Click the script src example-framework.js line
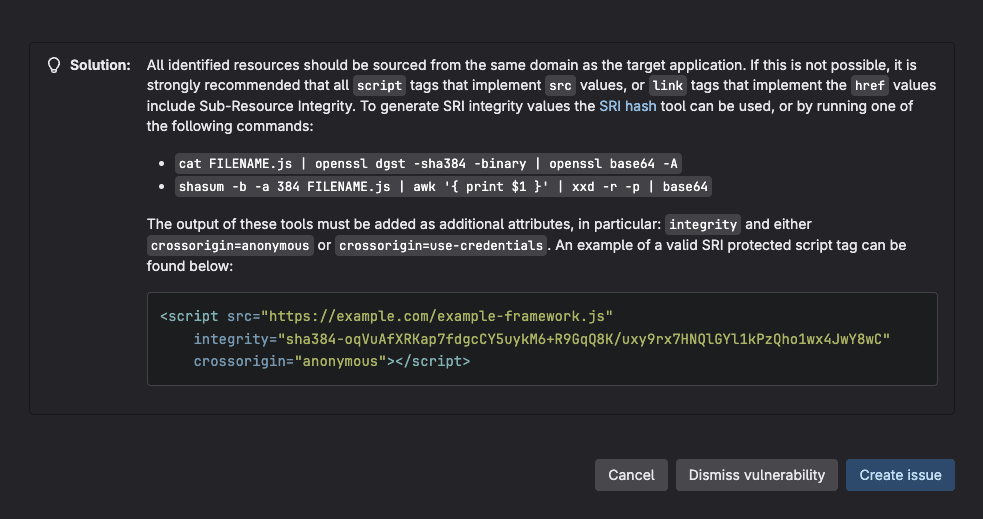The width and height of the screenshot is (983, 519). pyautogui.click(x=386, y=316)
